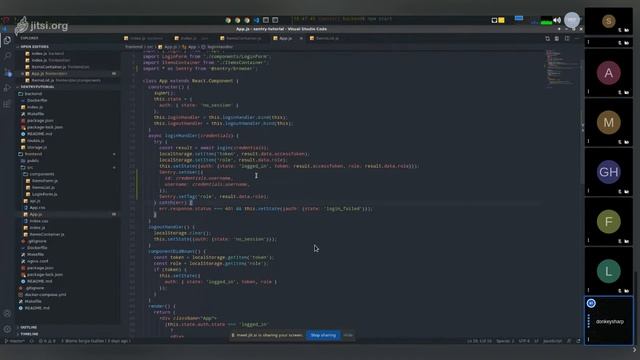The width and height of the screenshot is (640, 360).
Task: Click JavaScript language mode in status bar
Action: click(x=552, y=341)
